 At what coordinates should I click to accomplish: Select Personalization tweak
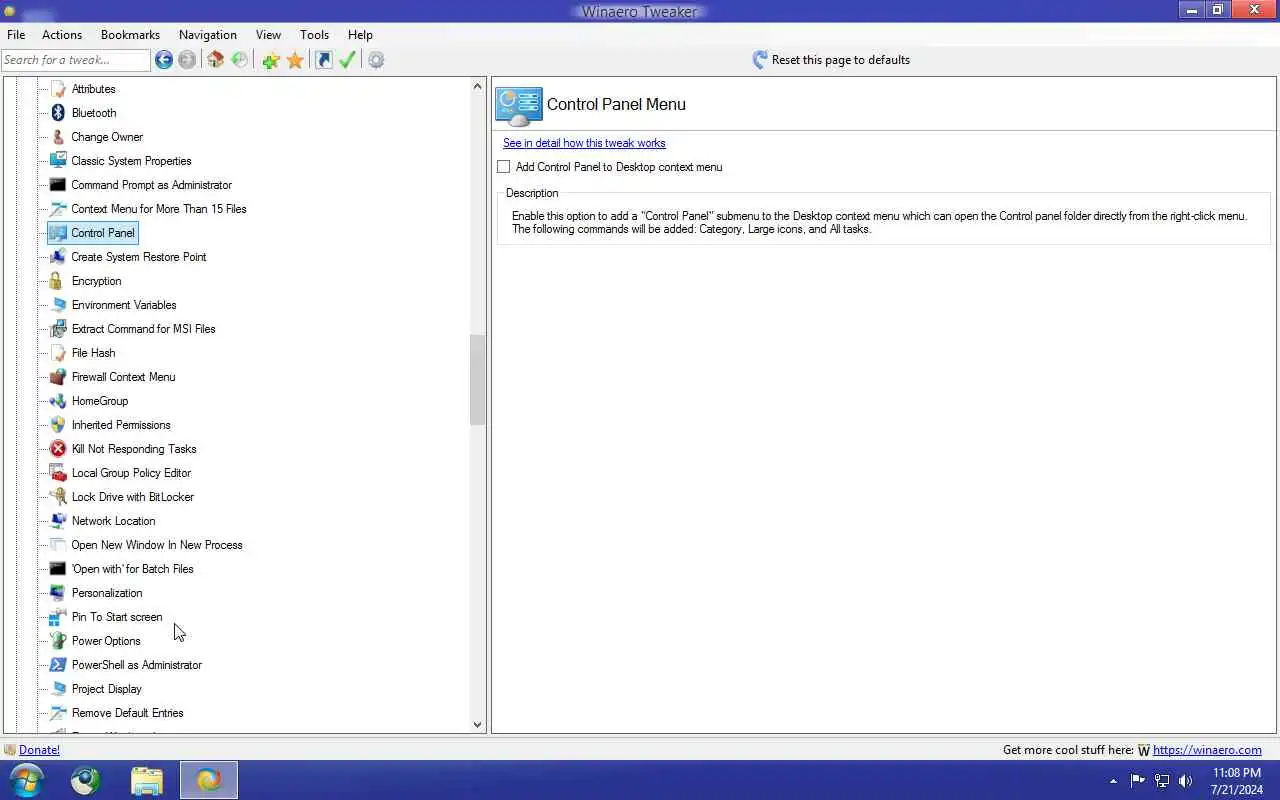tap(107, 593)
